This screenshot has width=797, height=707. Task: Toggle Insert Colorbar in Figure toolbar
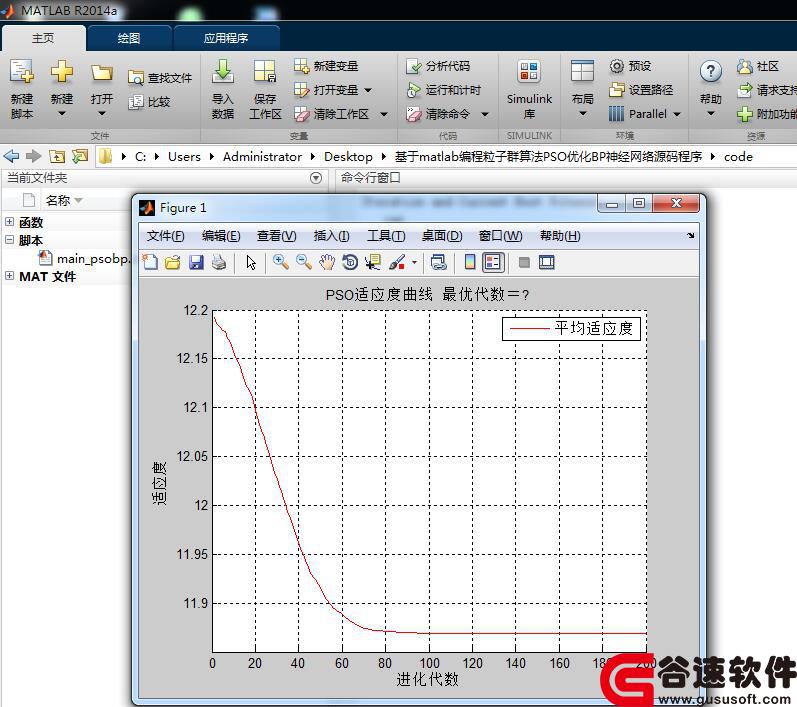(x=470, y=262)
